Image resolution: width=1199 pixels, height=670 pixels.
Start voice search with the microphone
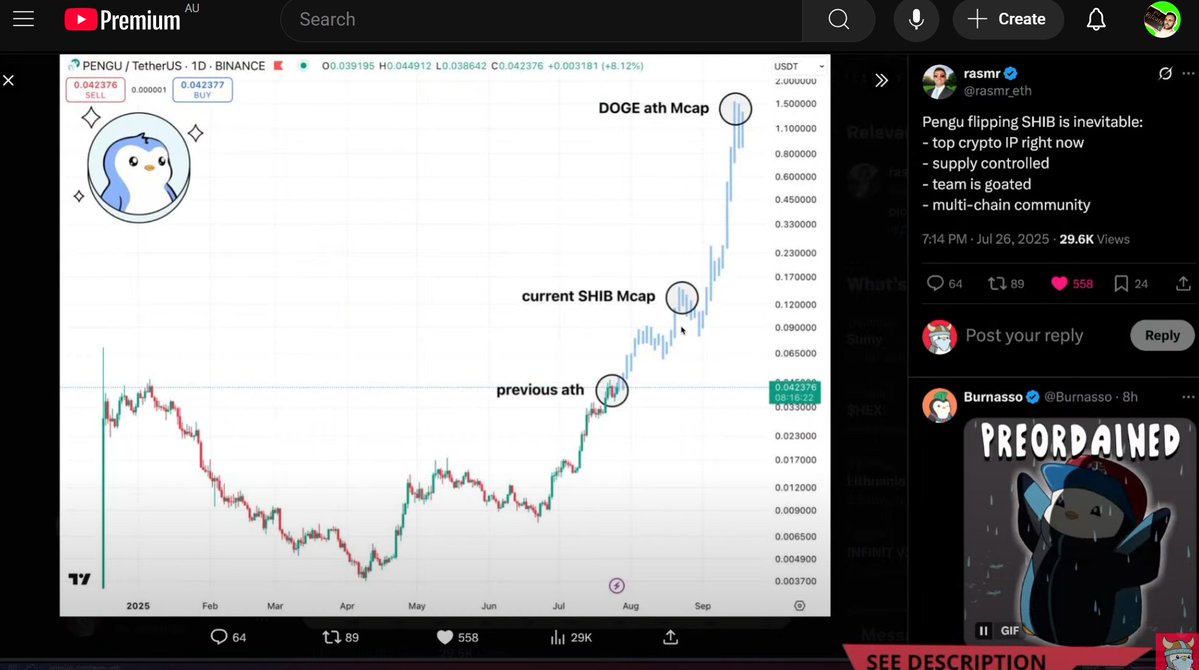[x=916, y=20]
